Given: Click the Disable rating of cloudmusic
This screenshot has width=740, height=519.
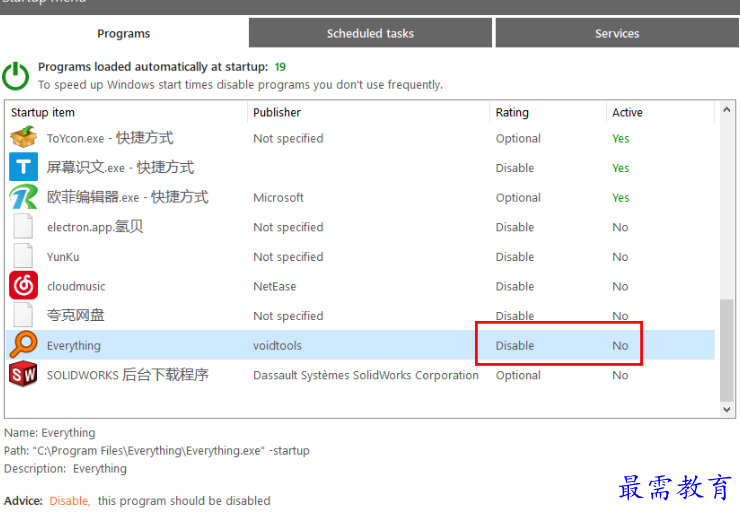Looking at the screenshot, I should click(x=515, y=286).
